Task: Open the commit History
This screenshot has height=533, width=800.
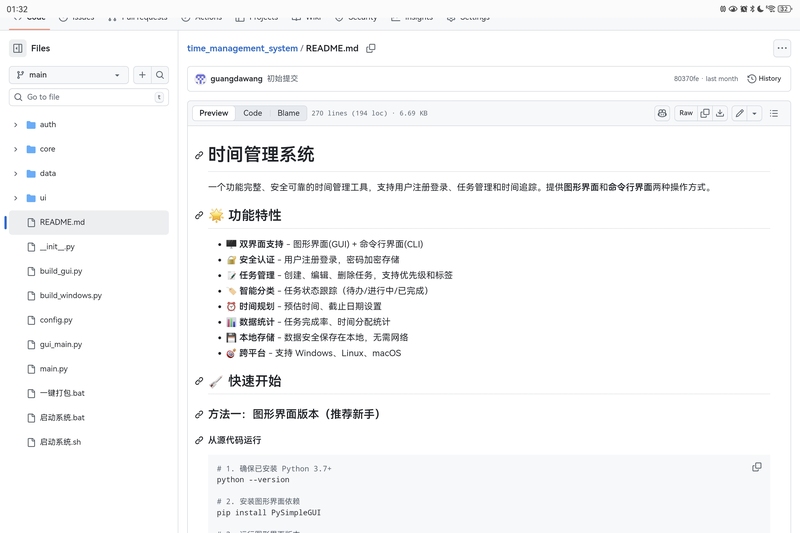Action: [764, 78]
